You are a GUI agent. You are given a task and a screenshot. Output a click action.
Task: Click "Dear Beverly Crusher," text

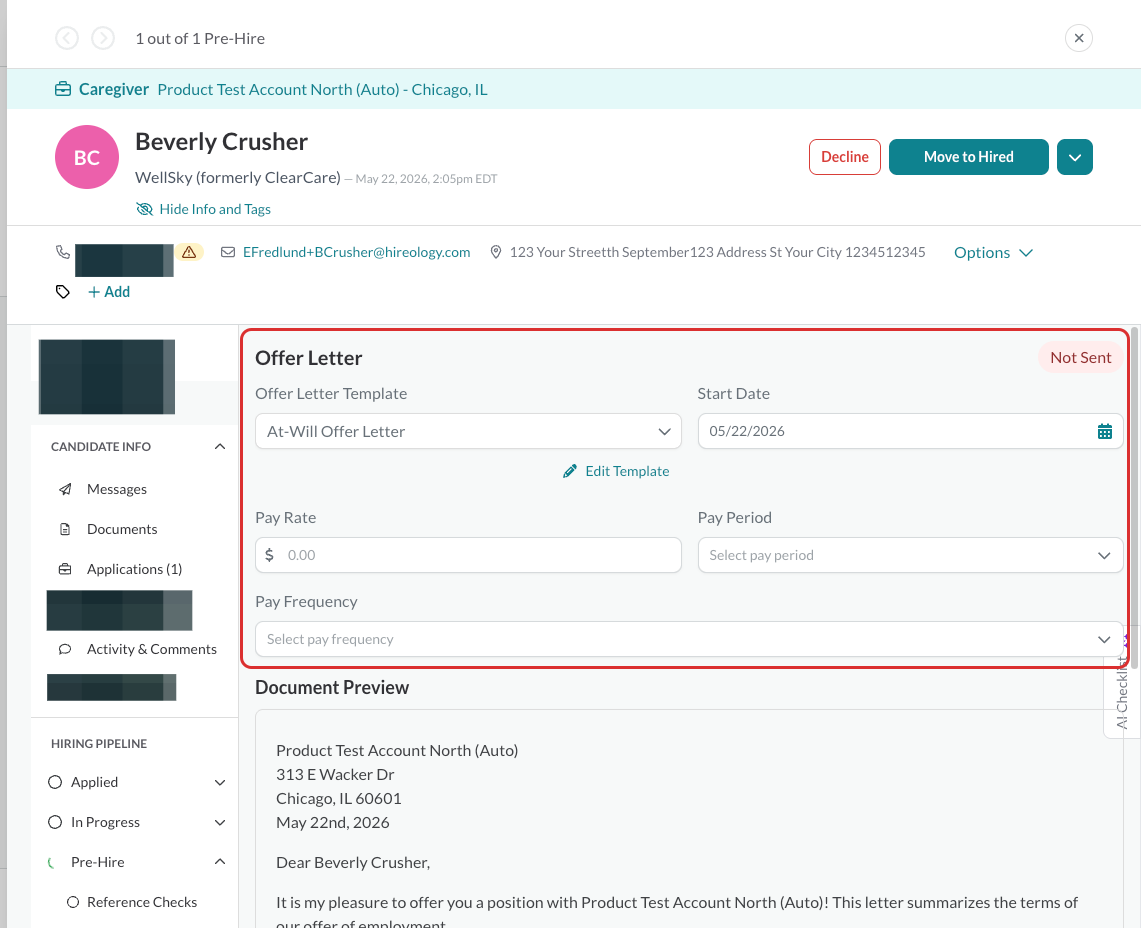coord(353,863)
